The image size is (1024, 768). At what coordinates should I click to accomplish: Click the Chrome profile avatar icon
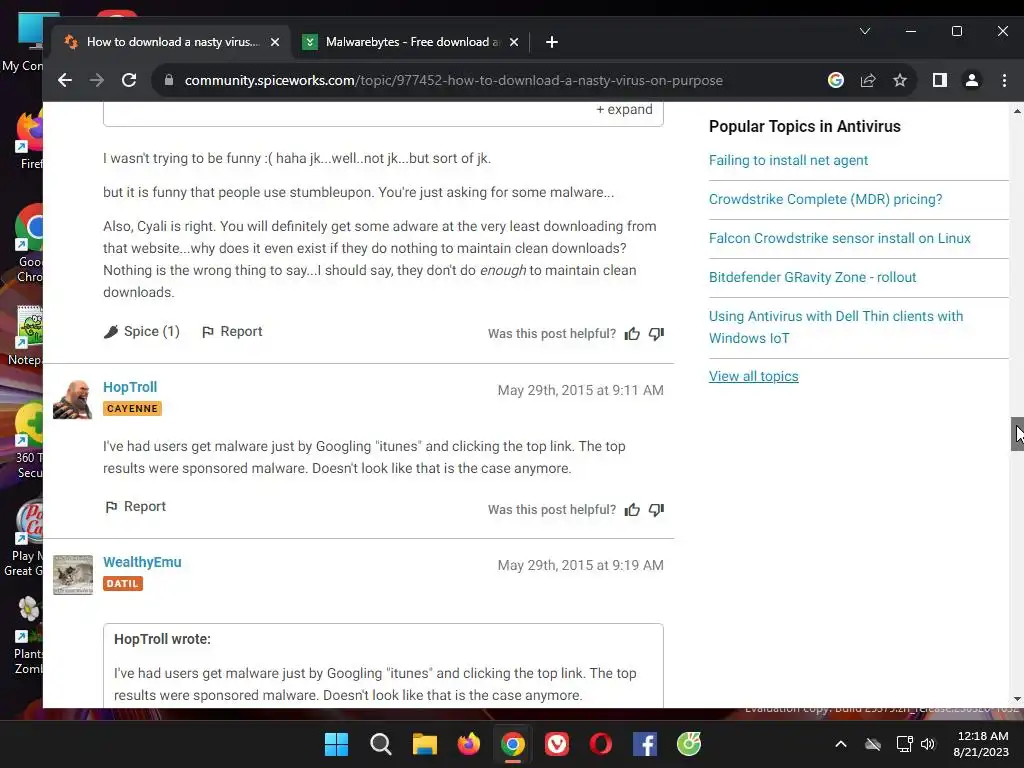(x=972, y=80)
